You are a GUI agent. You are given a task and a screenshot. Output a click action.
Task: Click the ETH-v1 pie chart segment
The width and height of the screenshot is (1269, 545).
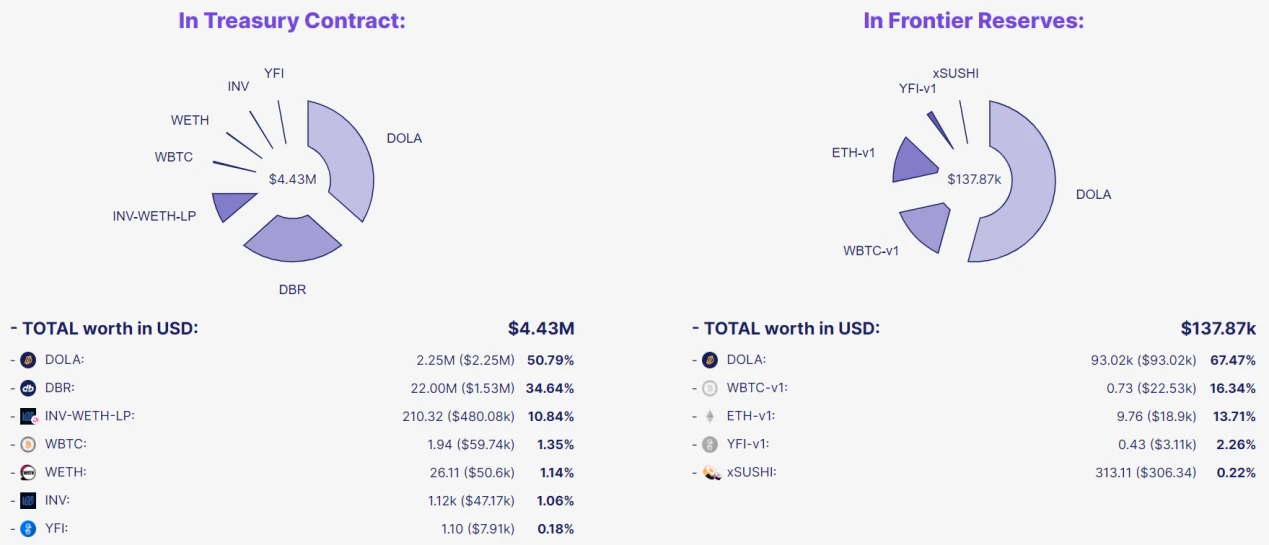(915, 162)
